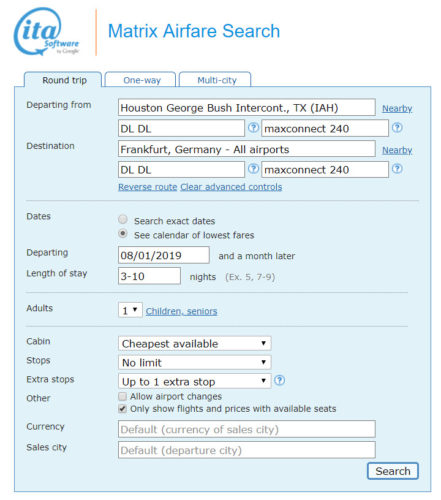Expand the Cabin dropdown

(195, 343)
